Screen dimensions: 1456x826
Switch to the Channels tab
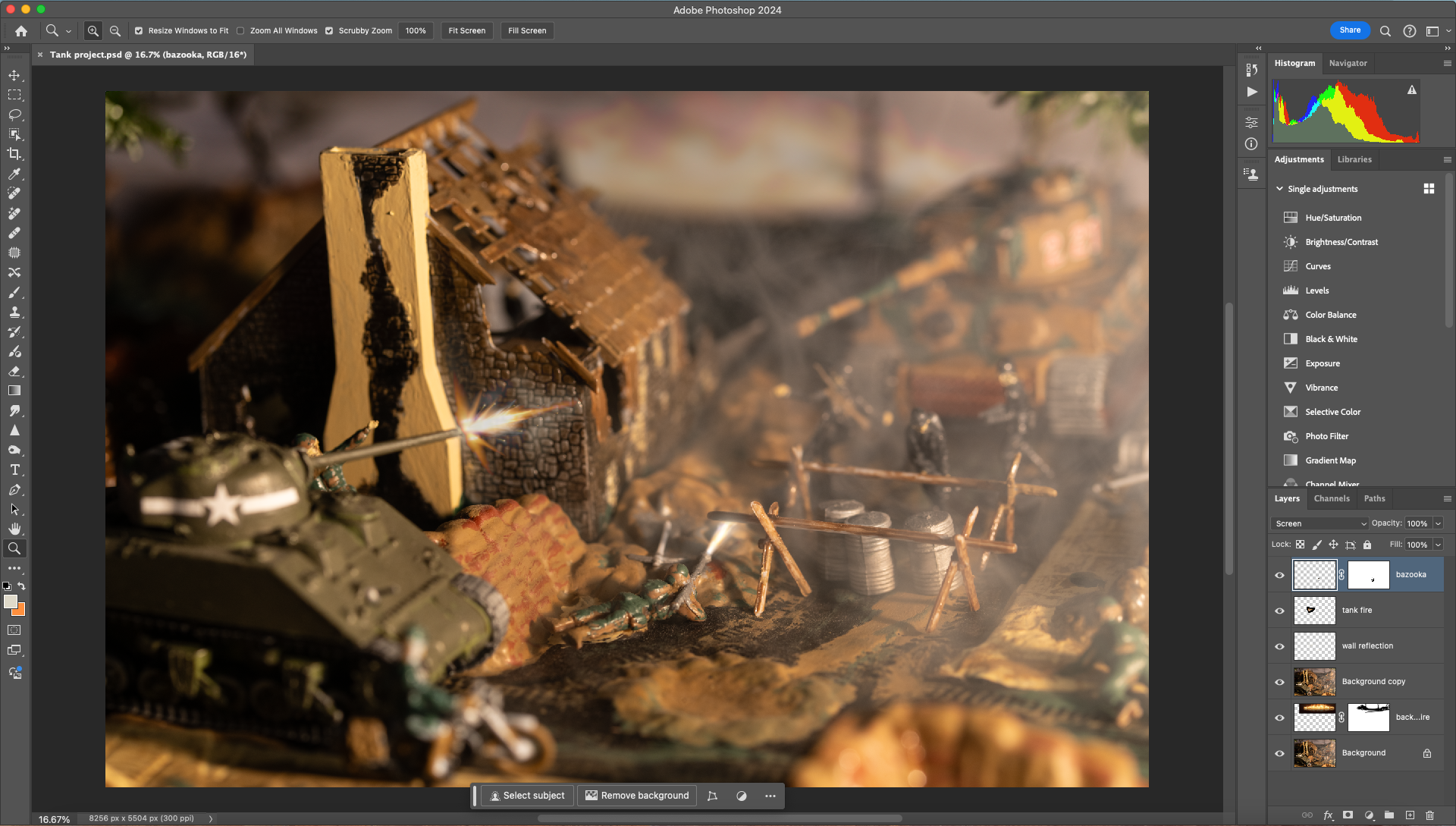coord(1332,499)
